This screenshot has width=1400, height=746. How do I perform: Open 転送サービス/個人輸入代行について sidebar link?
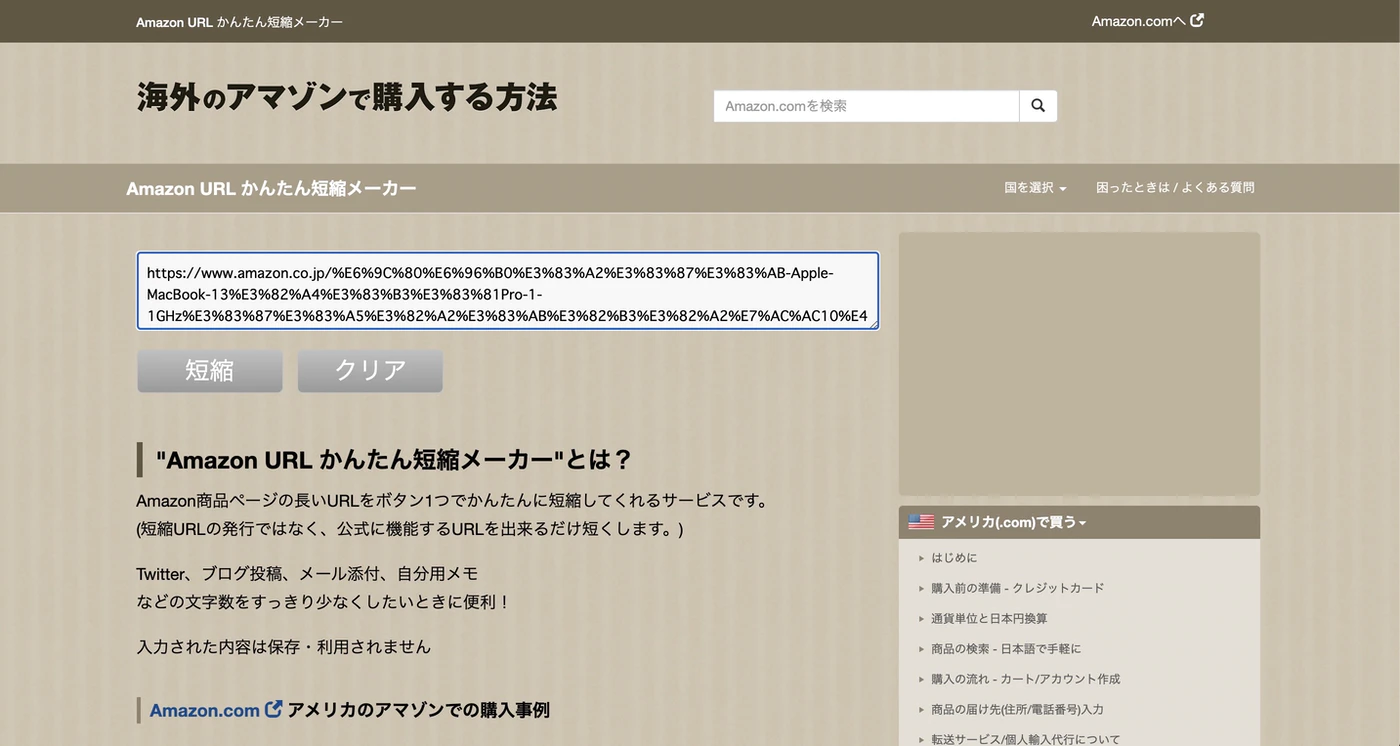[x=1025, y=739]
